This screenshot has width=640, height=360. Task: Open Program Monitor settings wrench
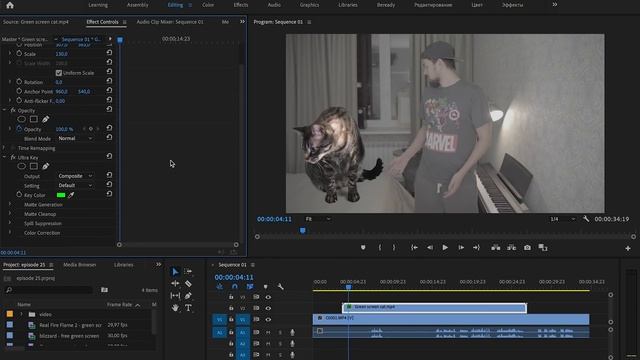tap(586, 219)
